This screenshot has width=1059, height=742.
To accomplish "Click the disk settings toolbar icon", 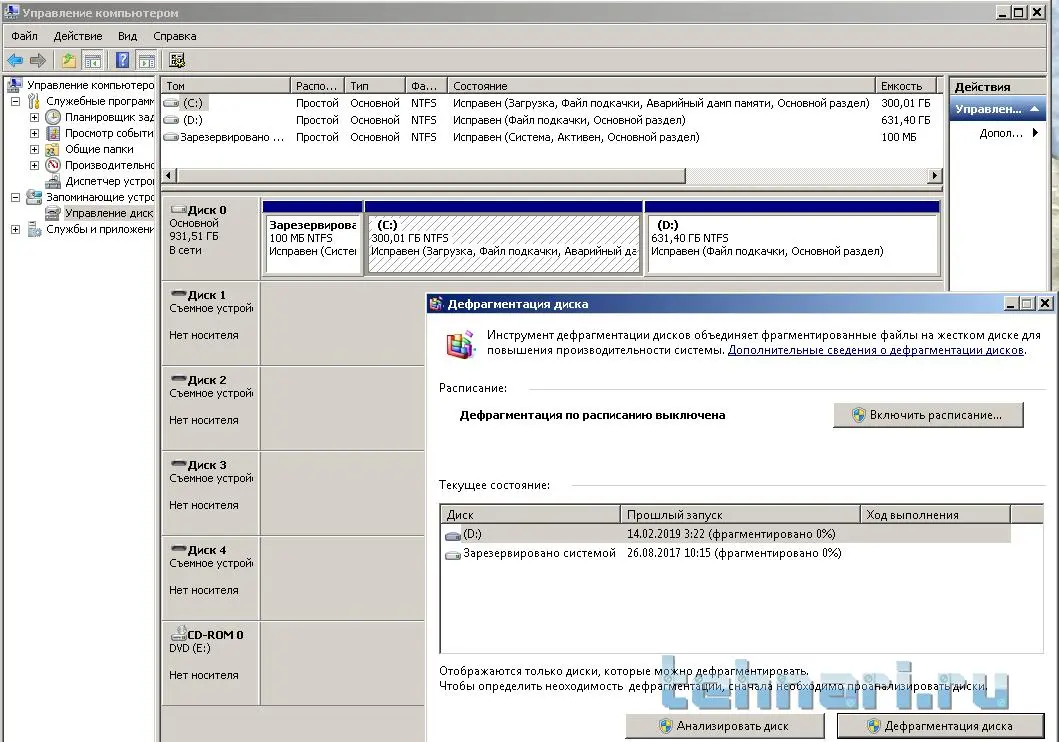I will point(177,60).
